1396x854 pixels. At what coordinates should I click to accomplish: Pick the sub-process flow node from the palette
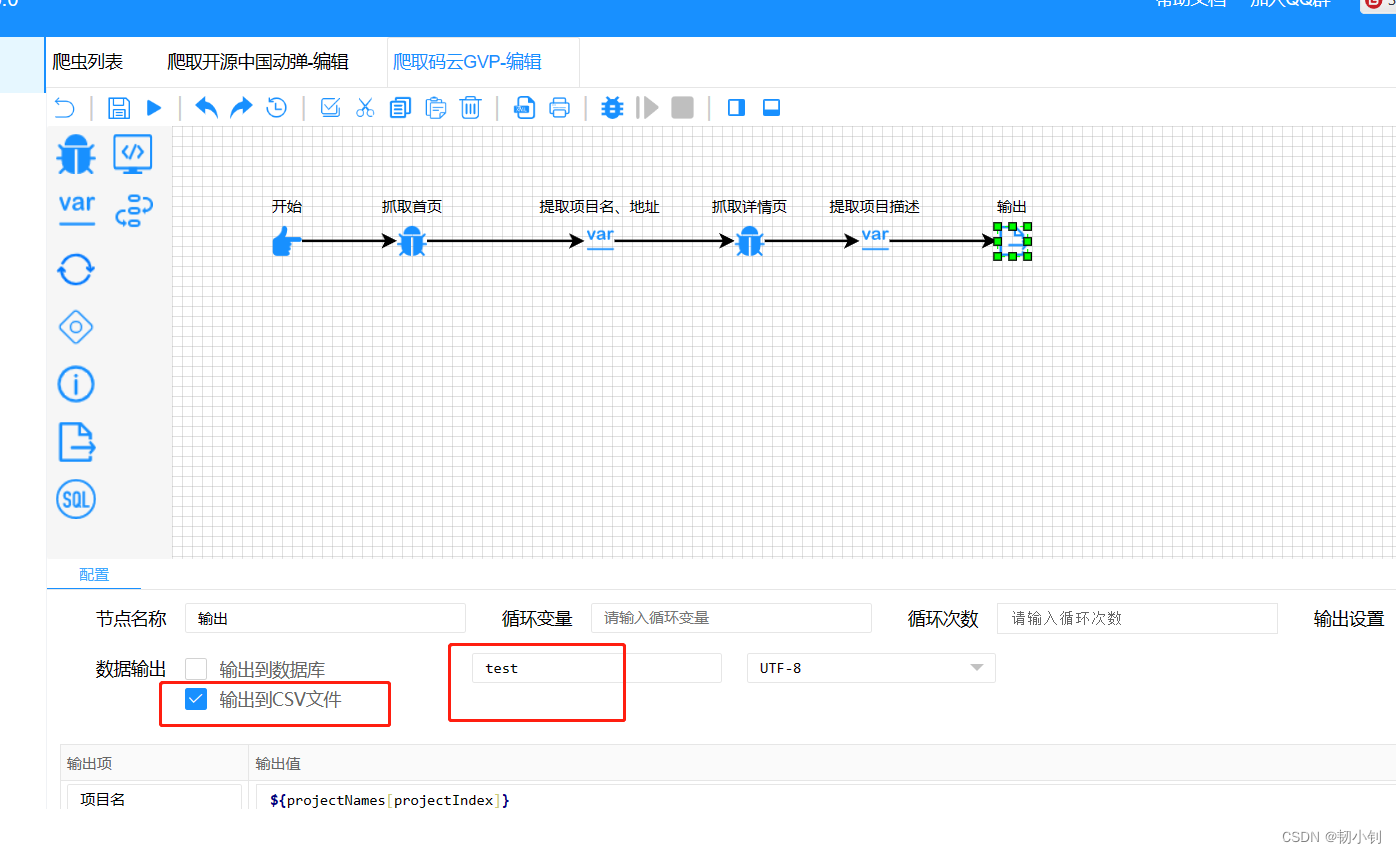click(134, 210)
